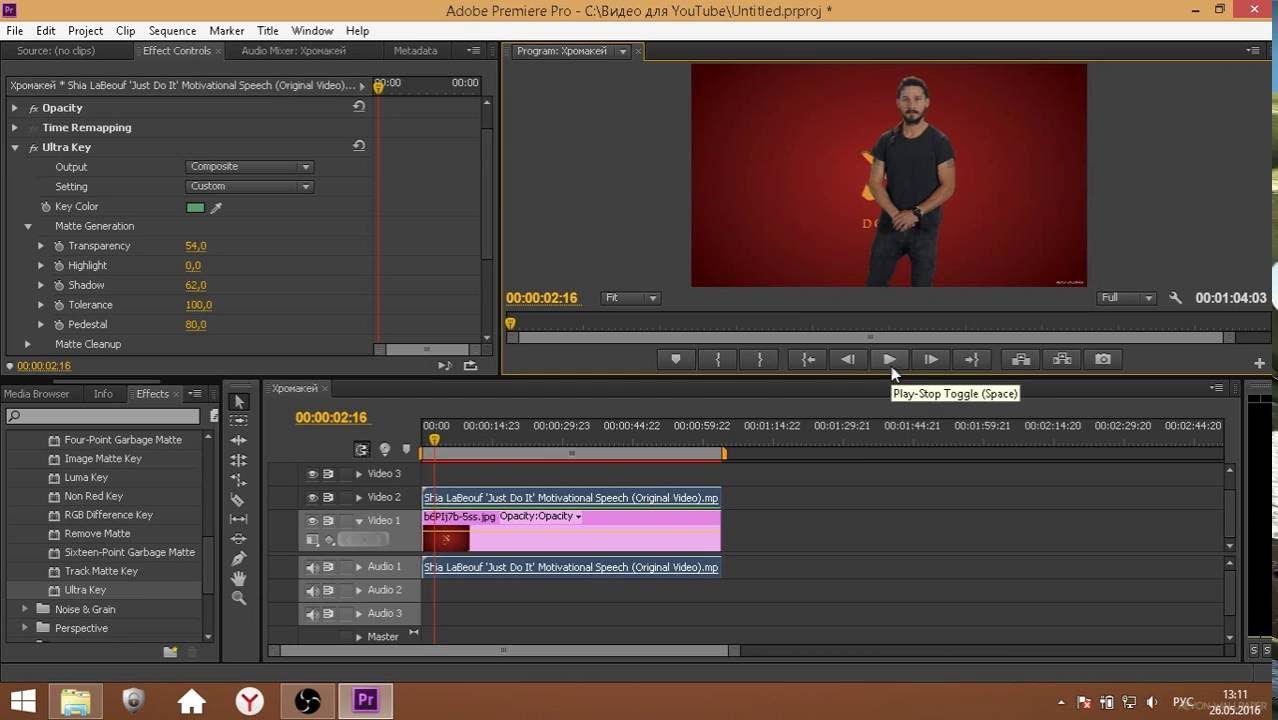Screen dimensions: 1278x720
Task: Toggle Video 3 track output eye
Action: pos(312,474)
